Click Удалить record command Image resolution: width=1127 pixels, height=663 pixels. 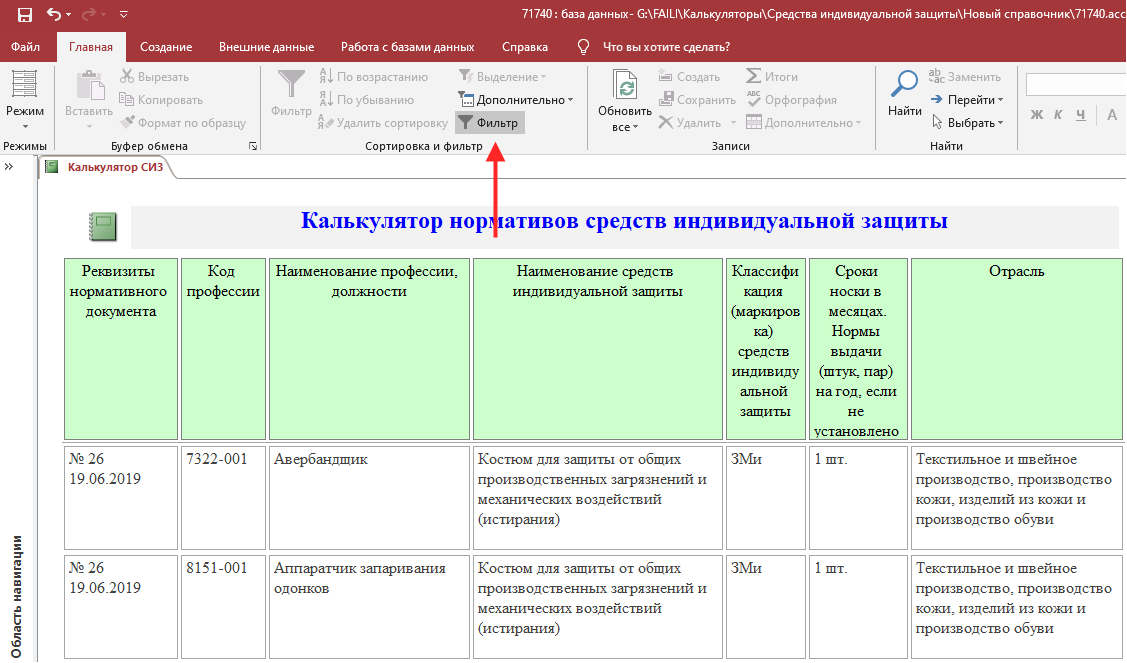pyautogui.click(x=690, y=122)
